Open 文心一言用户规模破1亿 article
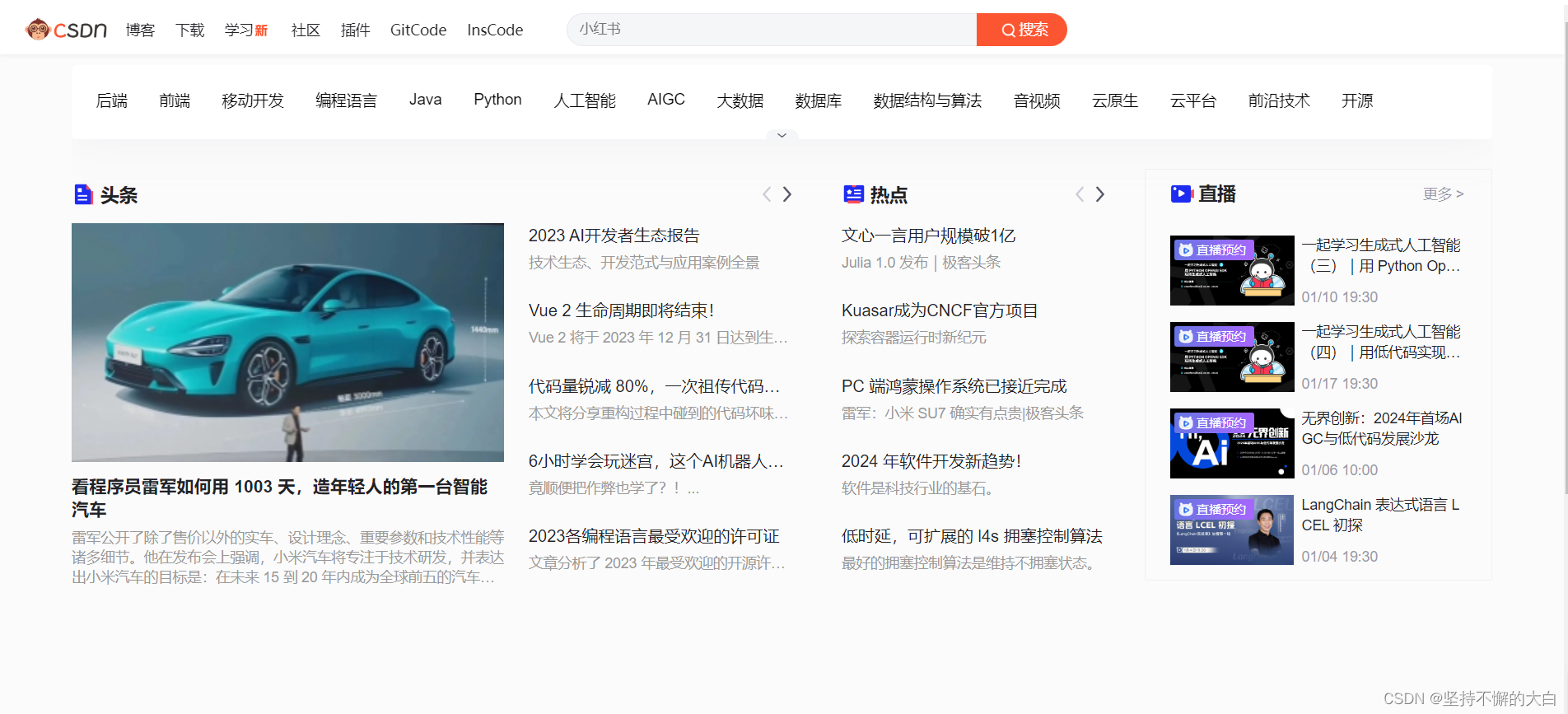This screenshot has width=1568, height=714. [928, 236]
